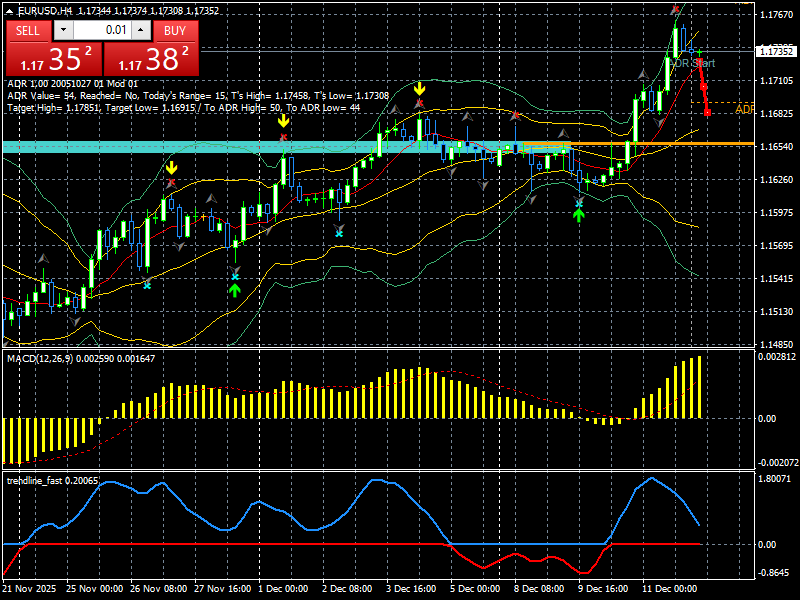Click the cyan X marker below the 26 Nov candle
This screenshot has width=800, height=600.
147,285
